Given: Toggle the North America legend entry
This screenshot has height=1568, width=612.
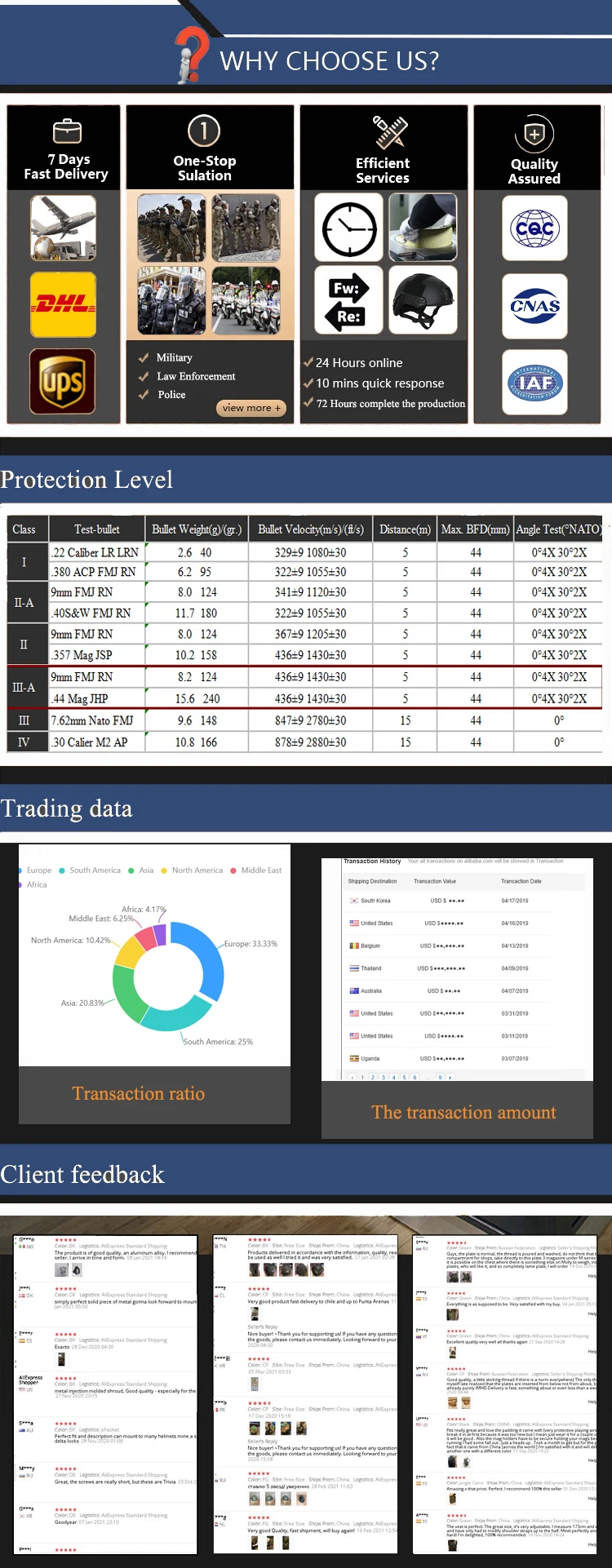Looking at the screenshot, I should click(x=192, y=870).
